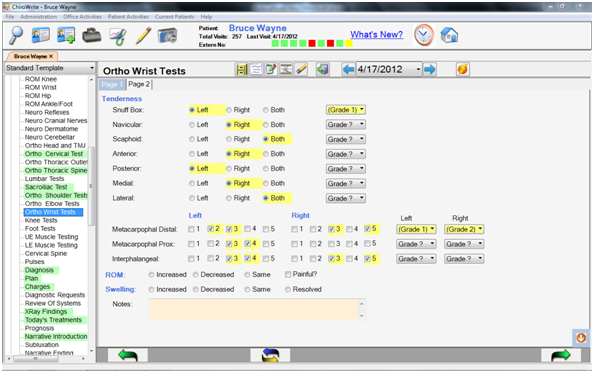Go to previous visit date blue arrow
Image resolution: width=594 pixels, height=373 pixels.
348,69
